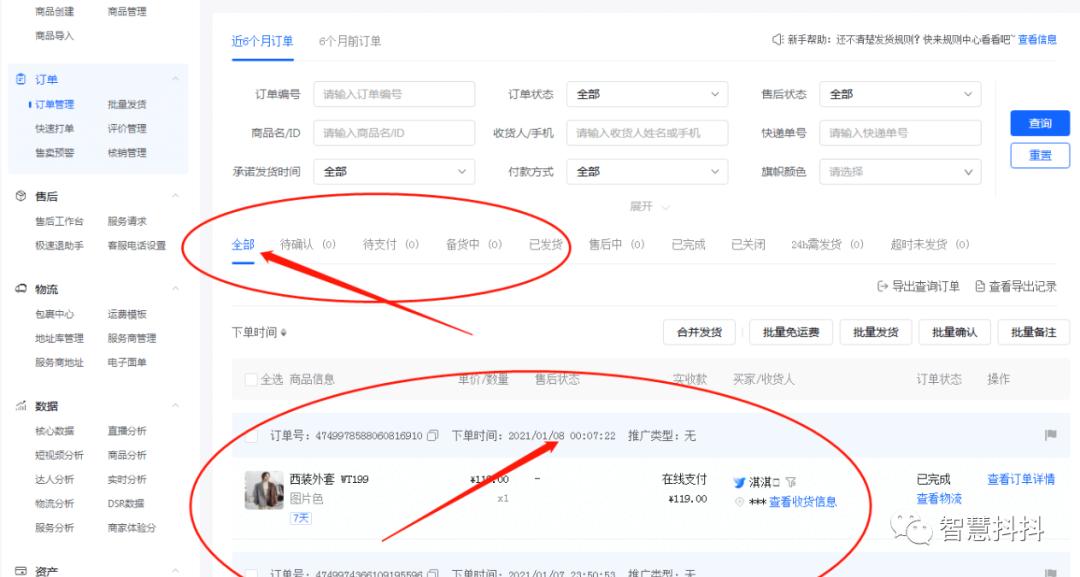Open the 旗帜颜色 dropdown showing 请选择
This screenshot has width=1080, height=577.
point(899,171)
